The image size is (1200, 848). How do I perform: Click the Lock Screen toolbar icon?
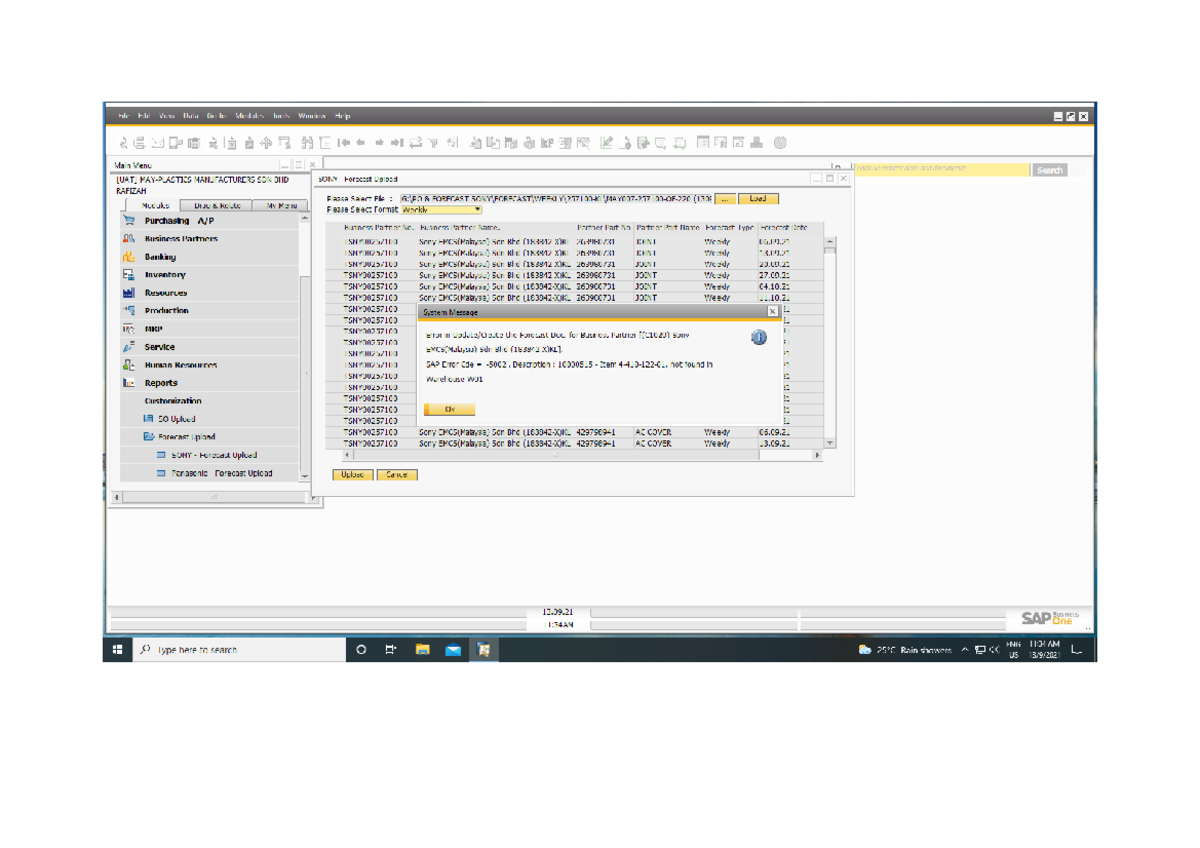coord(531,141)
